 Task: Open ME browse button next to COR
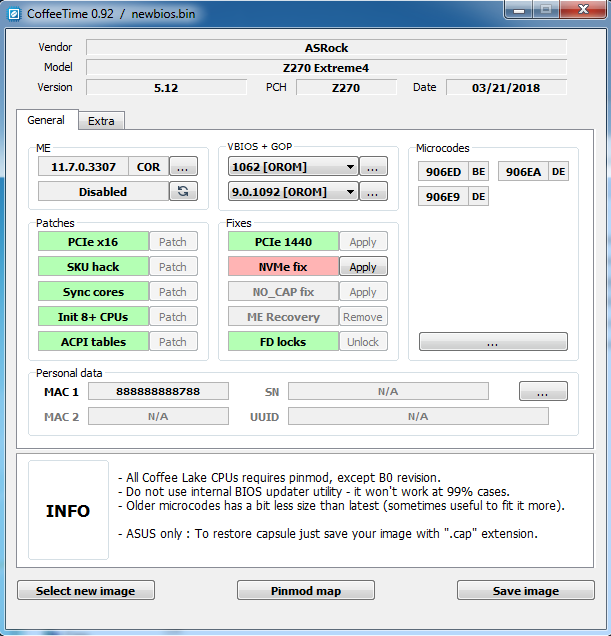click(x=183, y=166)
